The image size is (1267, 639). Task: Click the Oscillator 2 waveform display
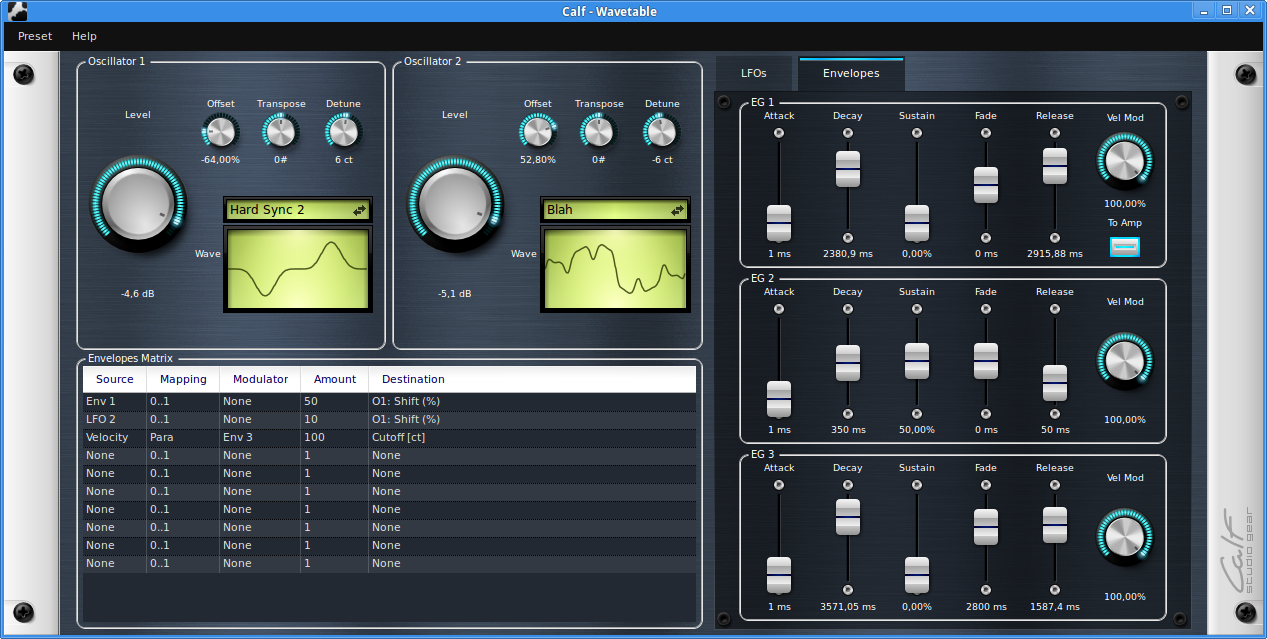615,269
